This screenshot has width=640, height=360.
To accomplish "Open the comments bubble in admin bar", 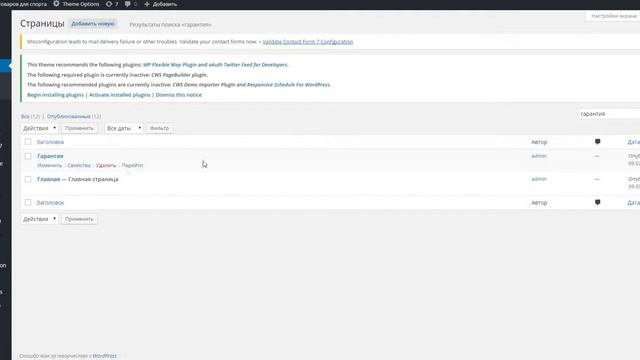I will click(131, 4).
